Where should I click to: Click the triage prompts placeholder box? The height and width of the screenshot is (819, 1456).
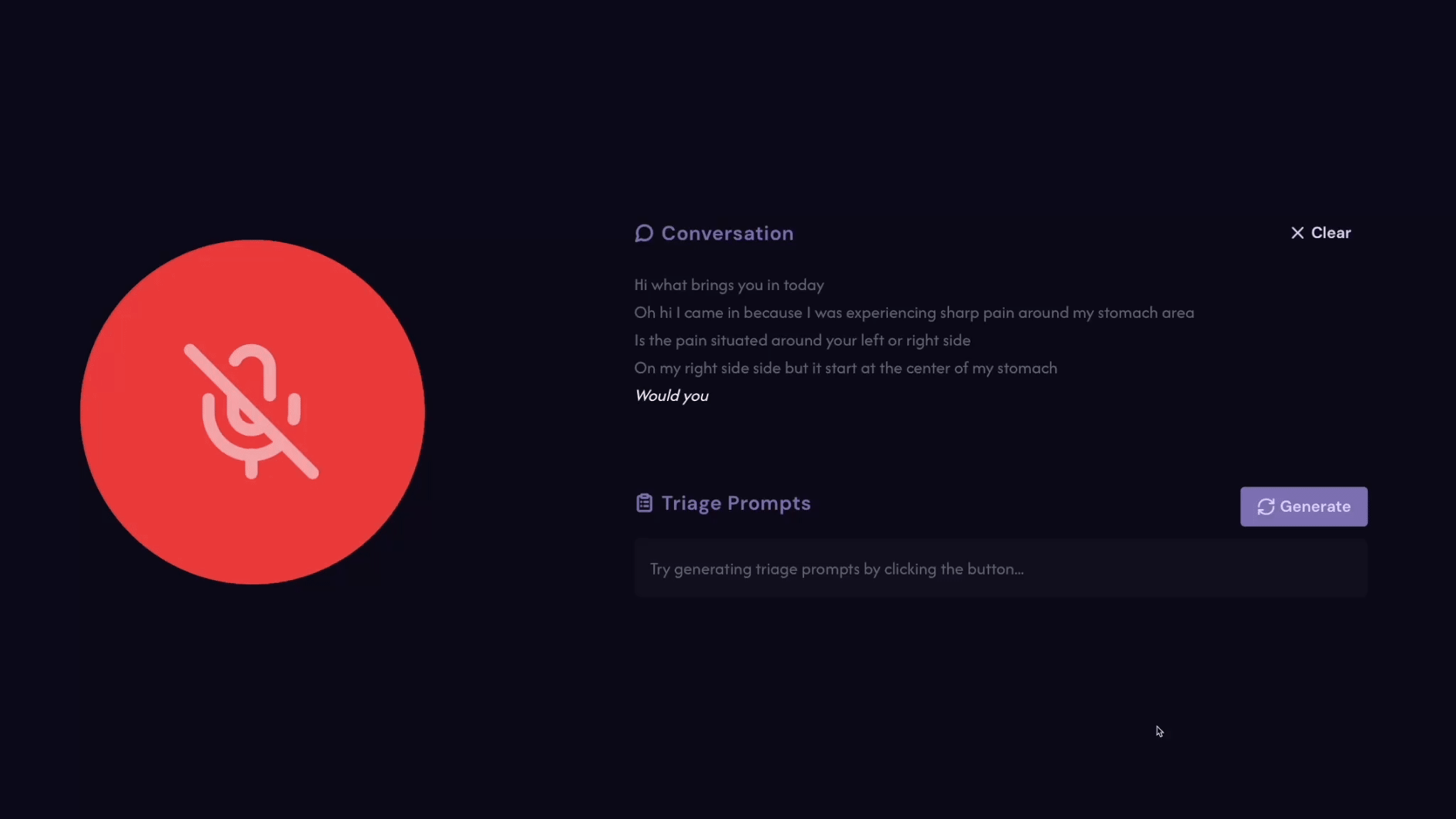pyautogui.click(x=1000, y=568)
